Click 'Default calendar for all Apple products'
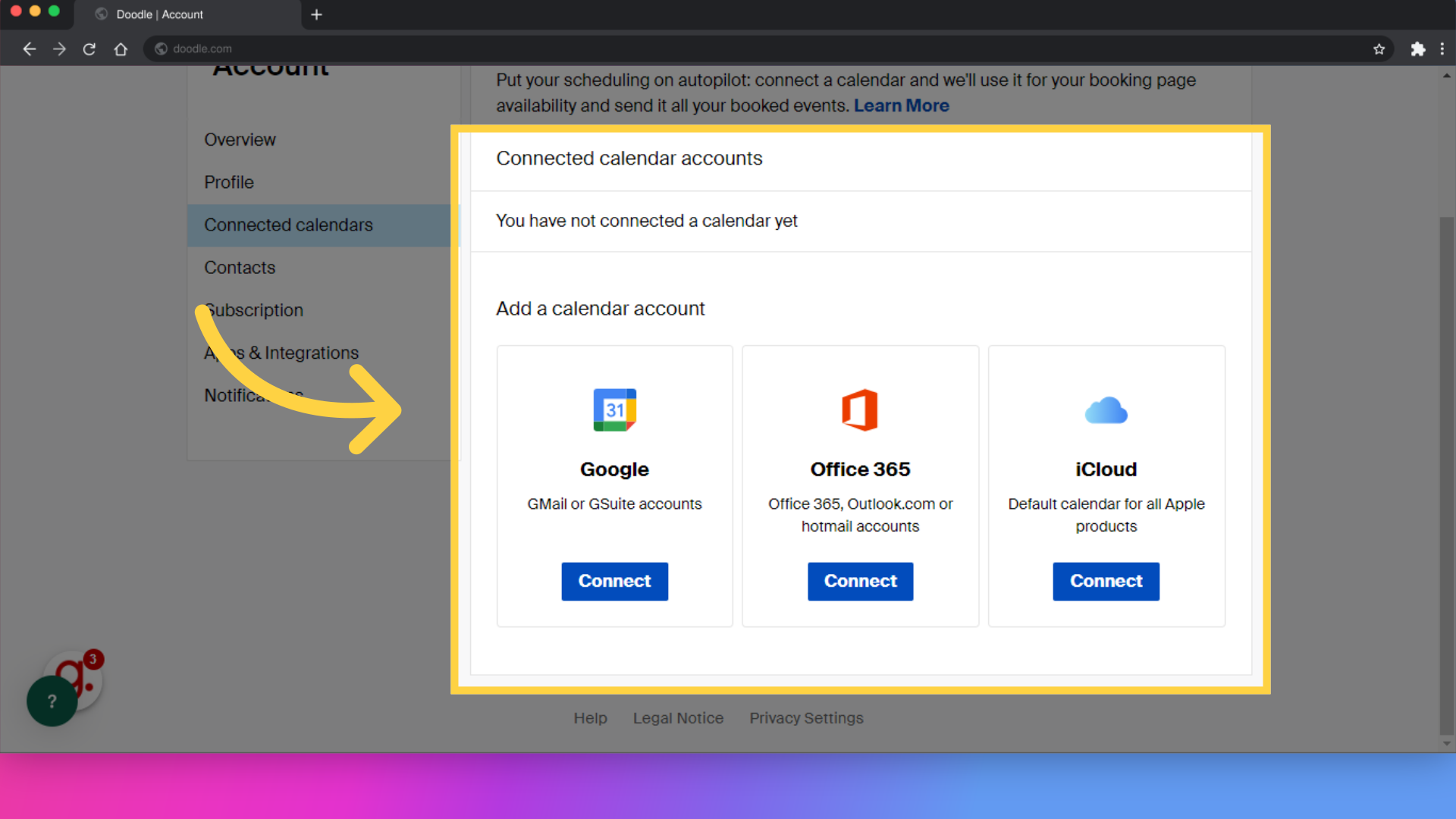Viewport: 1456px width, 819px height. 1106,515
